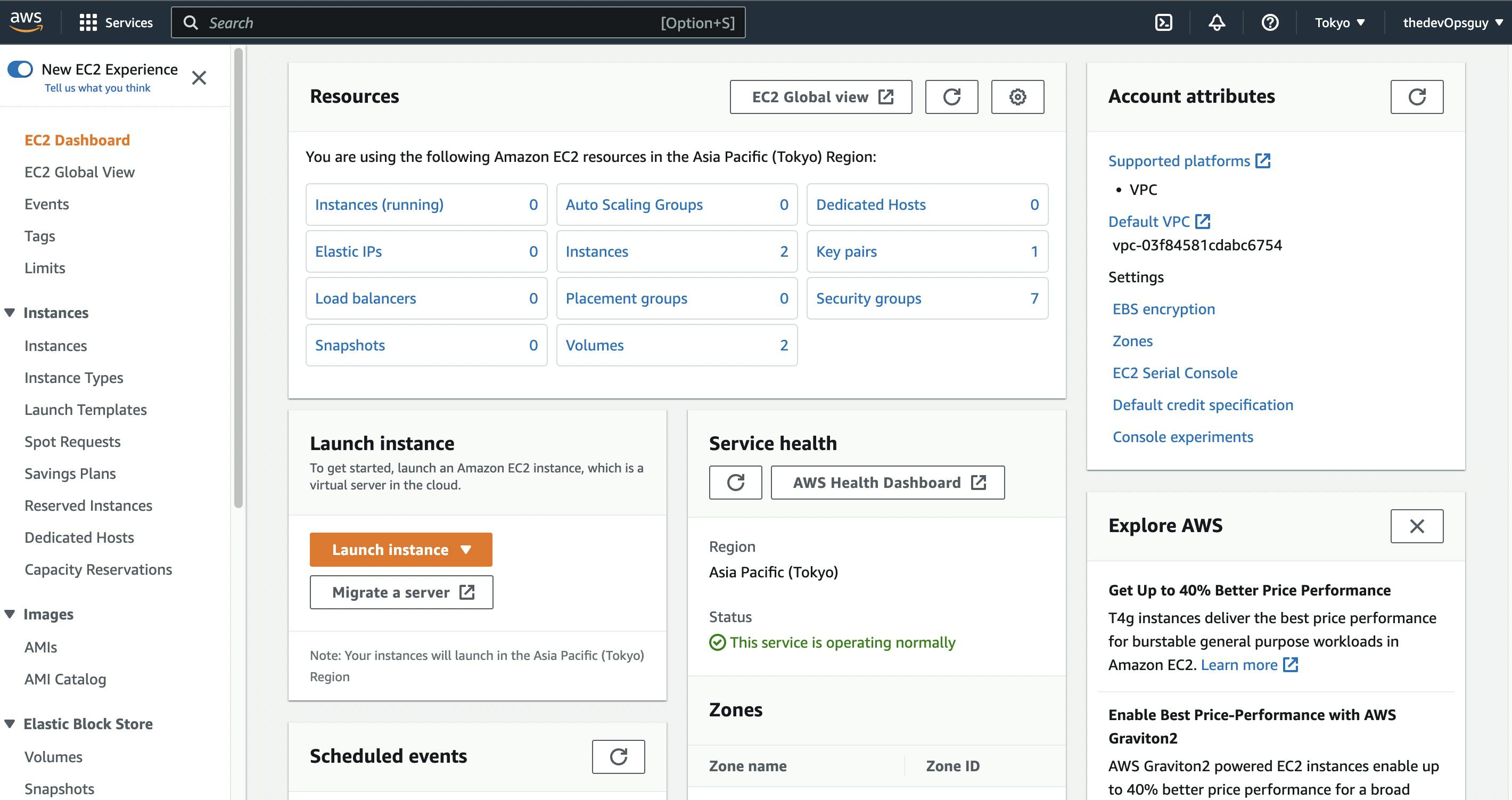Open Console experiments link
Screen dimensions: 1512x800
coord(1183,437)
